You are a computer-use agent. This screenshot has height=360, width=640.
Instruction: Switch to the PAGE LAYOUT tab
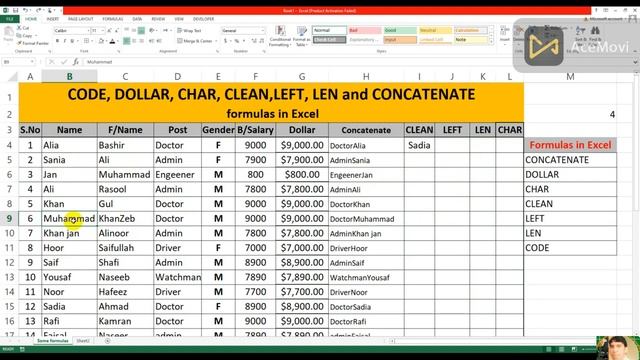[80, 19]
